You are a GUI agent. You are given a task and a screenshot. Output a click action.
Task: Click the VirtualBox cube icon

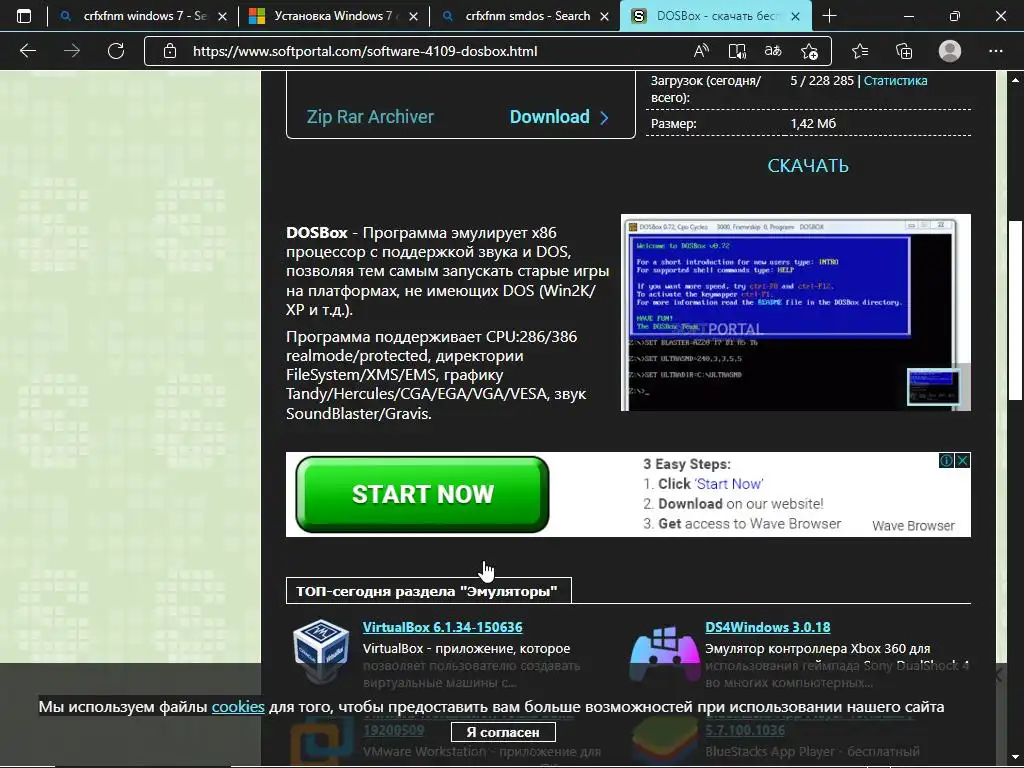tap(321, 650)
